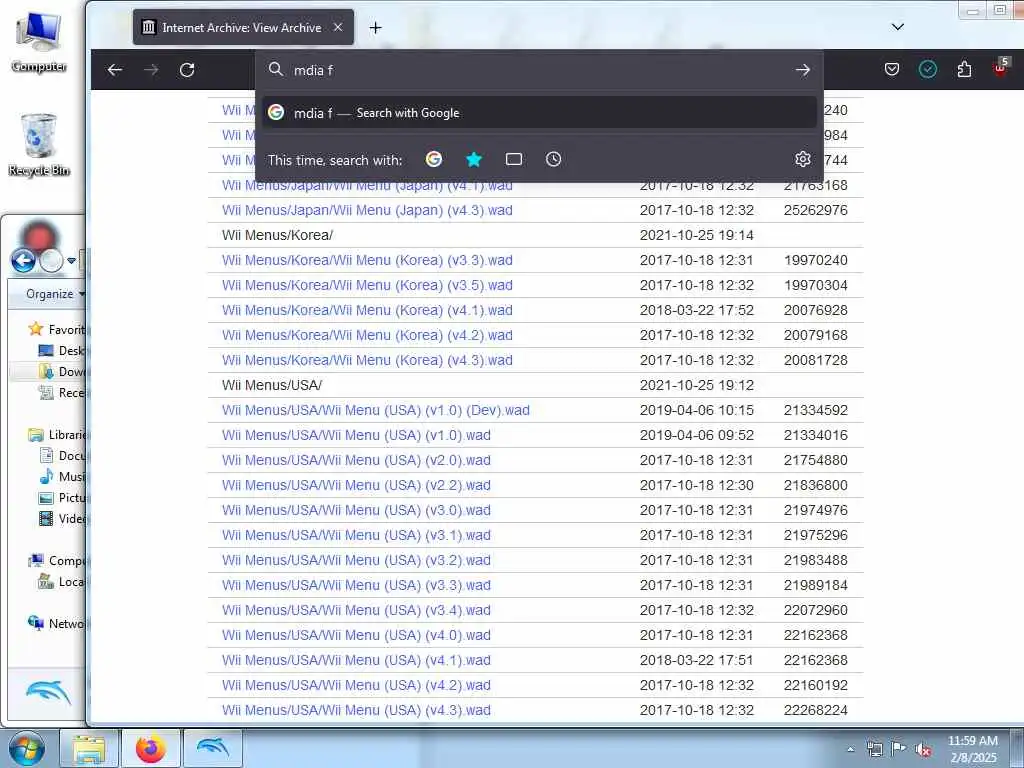This screenshot has height=768, width=1024.
Task: Open Wii Menu (Korea) (v4.1).wad link
Action: pos(367,310)
